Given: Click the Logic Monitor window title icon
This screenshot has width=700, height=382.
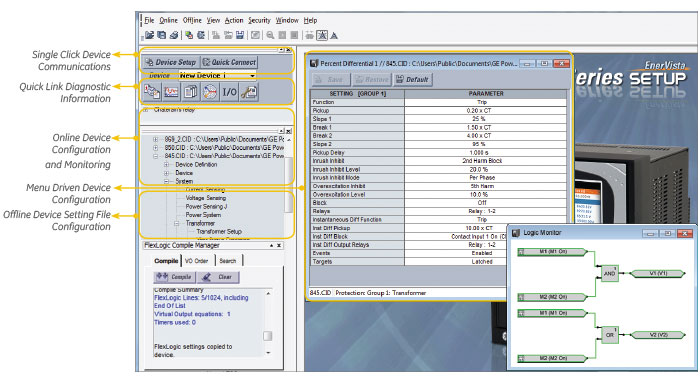Looking at the screenshot, I should (x=516, y=233).
